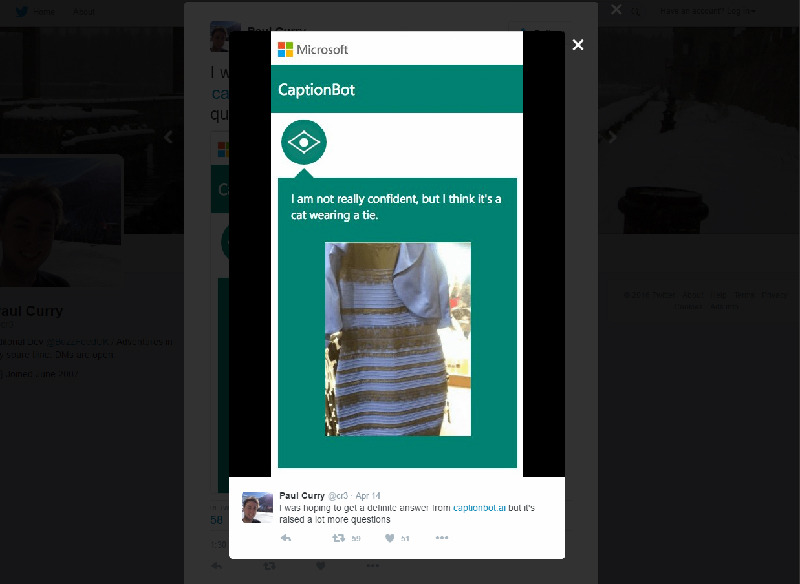This screenshot has width=800, height=584.
Task: Click the Microsoft logo in the image
Action: click(313, 49)
